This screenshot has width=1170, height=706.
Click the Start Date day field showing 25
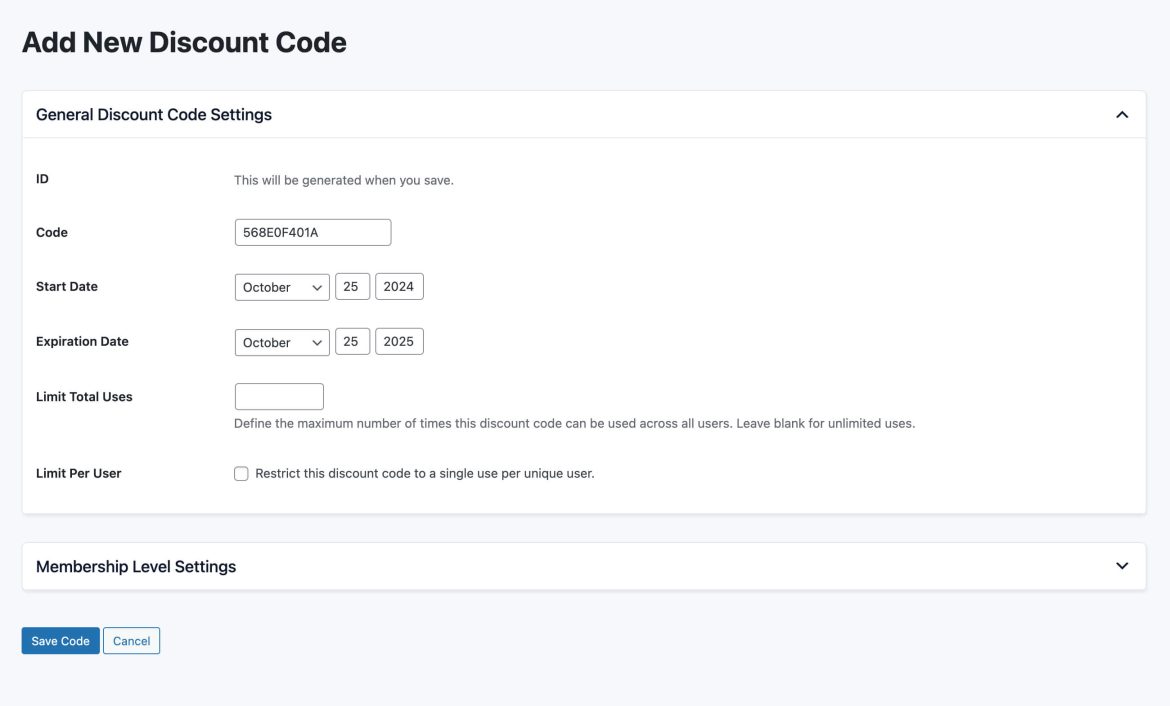point(351,286)
